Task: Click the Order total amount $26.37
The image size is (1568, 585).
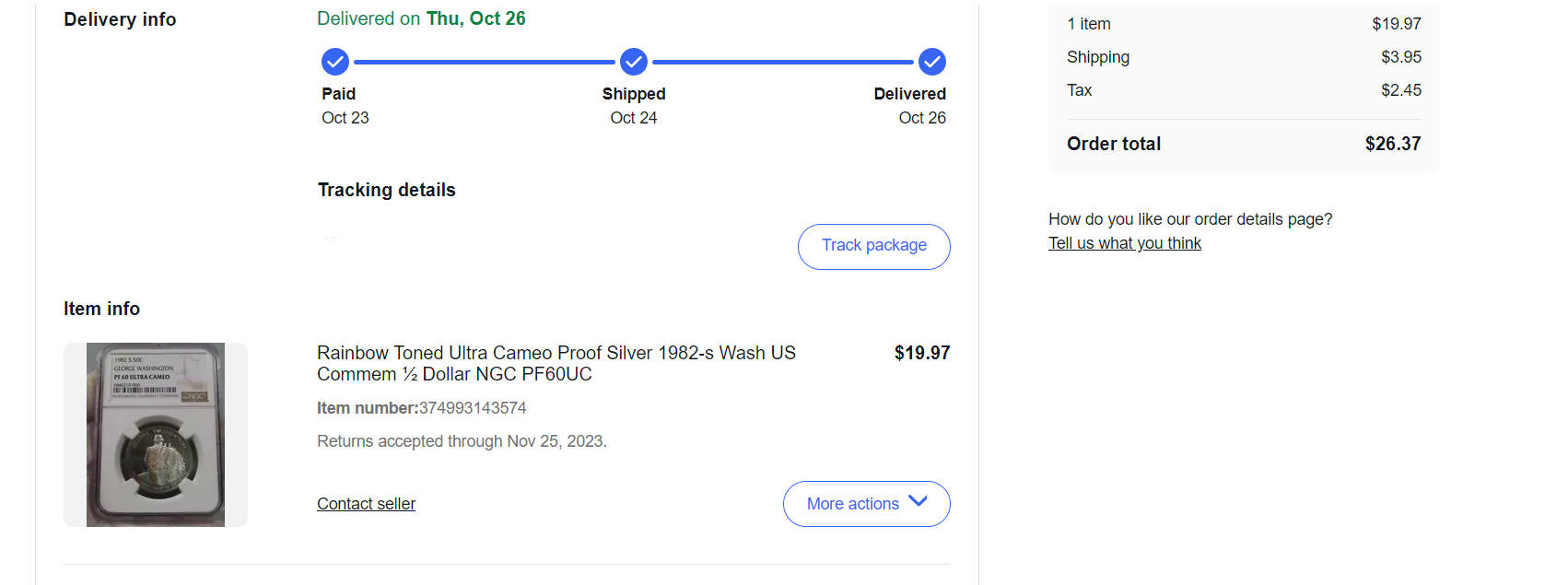Action: coord(1392,144)
